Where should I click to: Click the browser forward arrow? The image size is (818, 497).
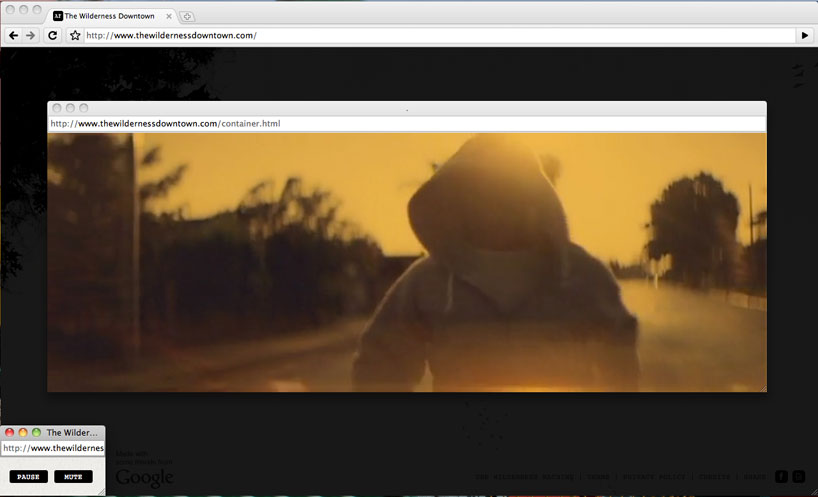click(x=31, y=35)
